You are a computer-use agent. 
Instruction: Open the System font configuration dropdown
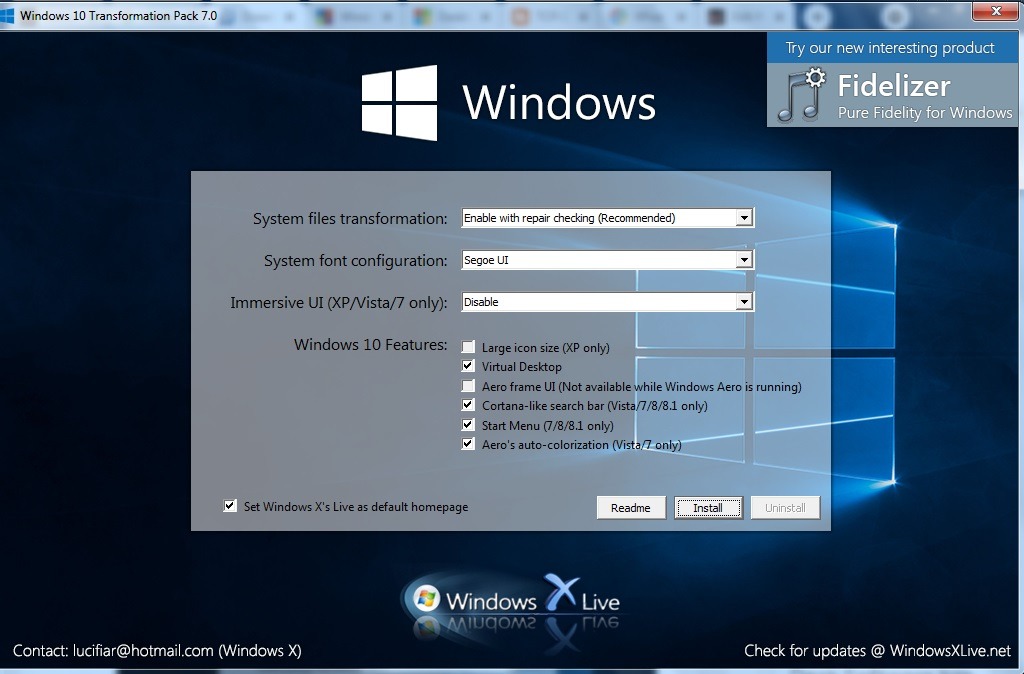[x=744, y=259]
